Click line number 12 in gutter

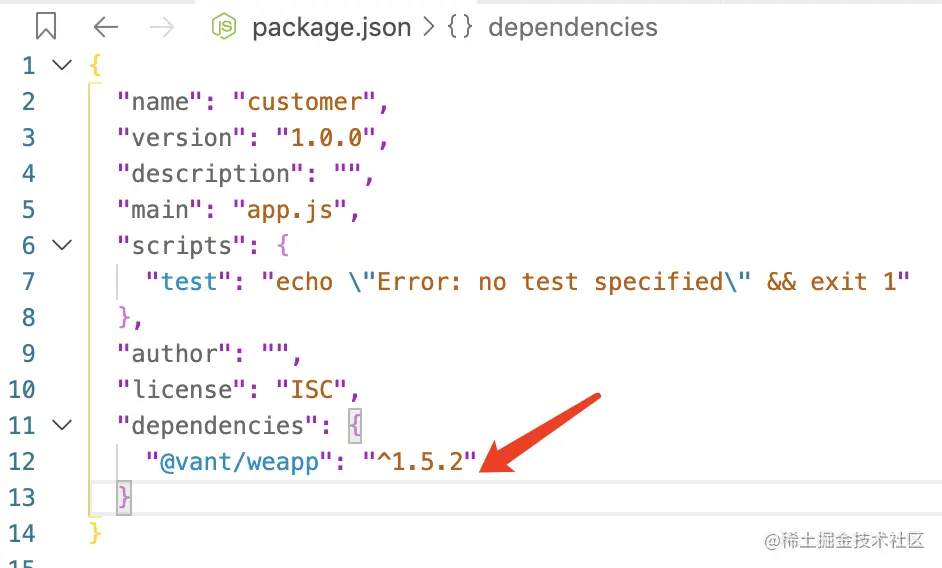pyautogui.click(x=22, y=461)
